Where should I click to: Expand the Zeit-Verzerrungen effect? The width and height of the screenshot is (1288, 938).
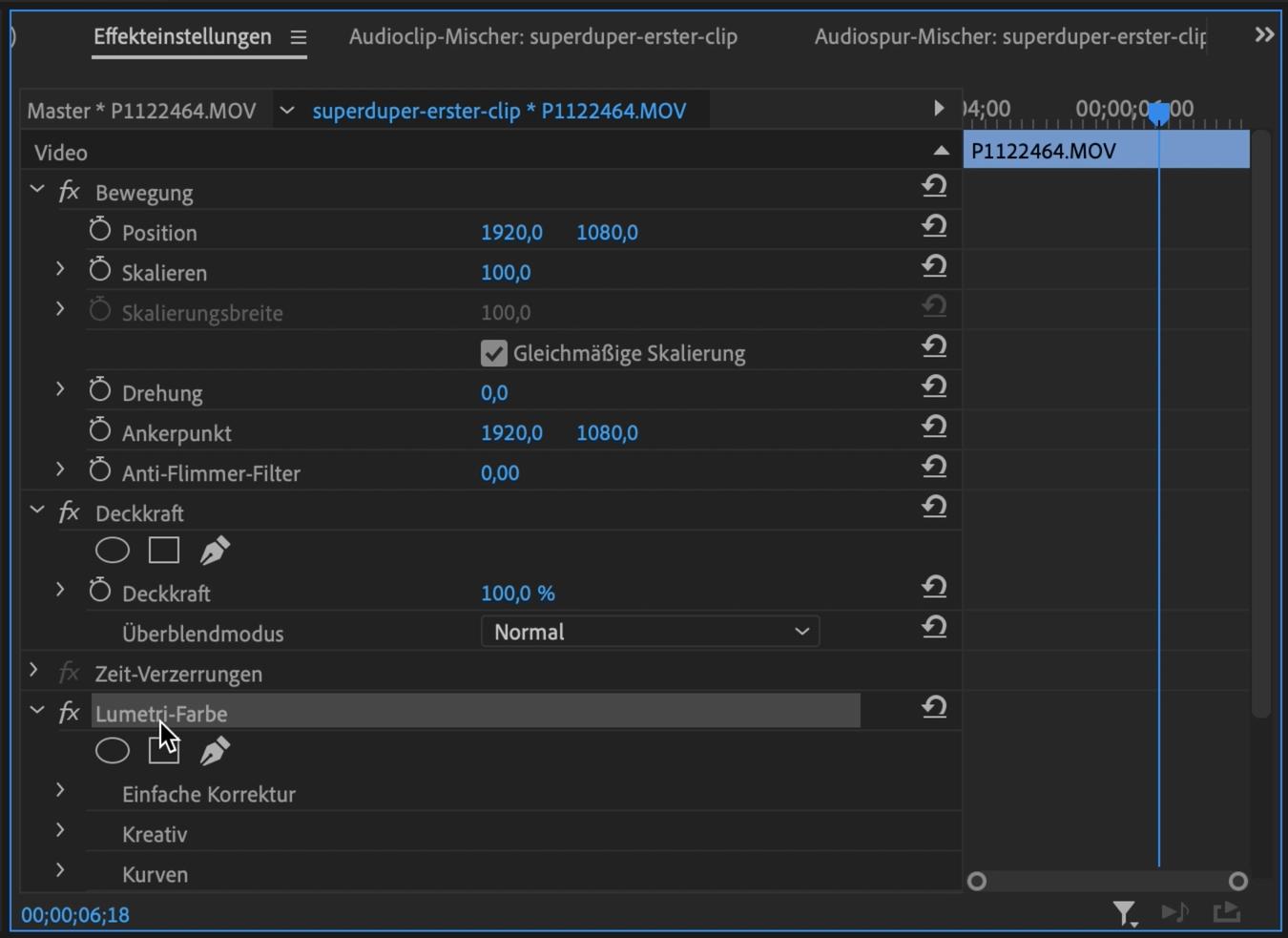pos(34,672)
